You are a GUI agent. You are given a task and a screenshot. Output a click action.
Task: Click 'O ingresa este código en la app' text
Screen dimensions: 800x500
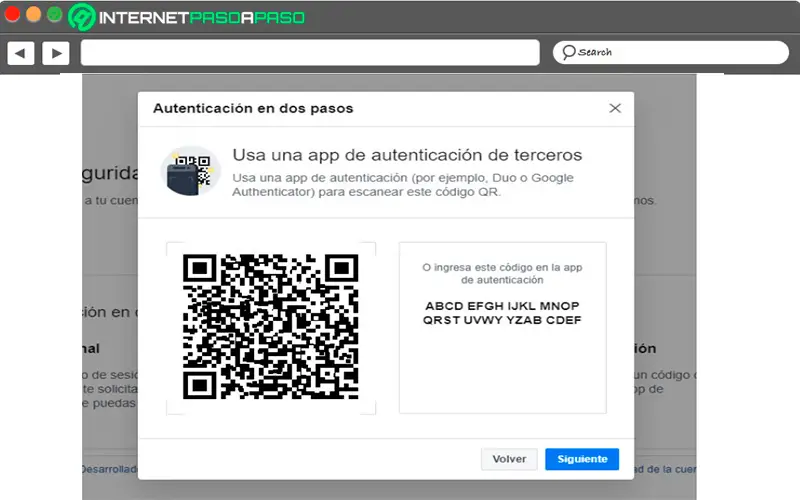point(502,267)
